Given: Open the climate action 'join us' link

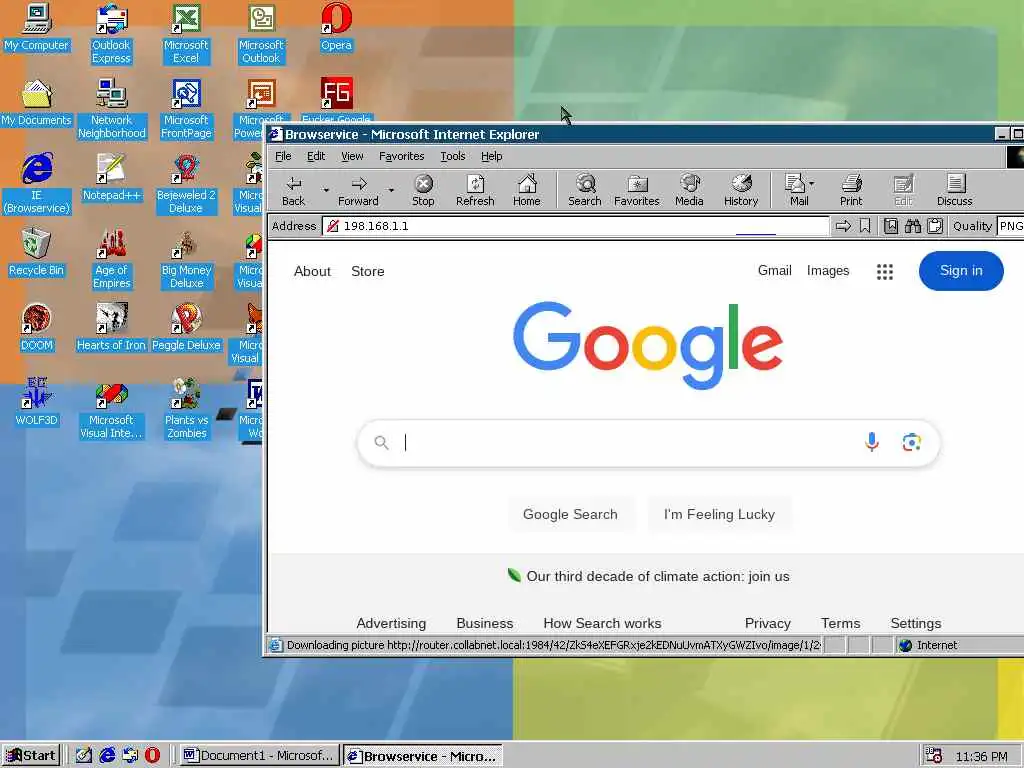Looking at the screenshot, I should 658,576.
